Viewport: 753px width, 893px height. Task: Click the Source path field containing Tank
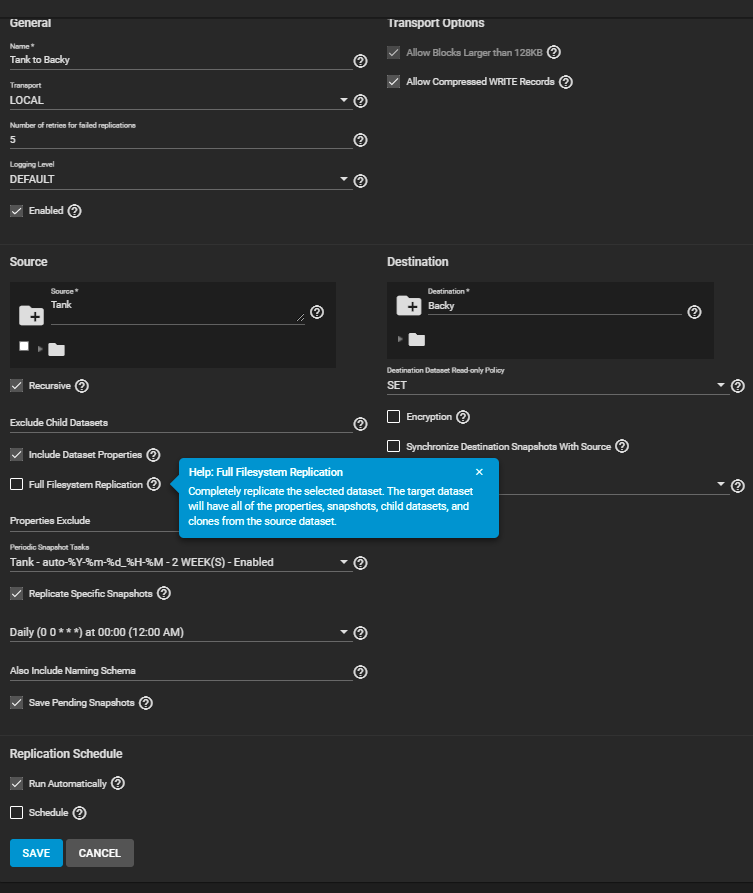[x=178, y=312]
